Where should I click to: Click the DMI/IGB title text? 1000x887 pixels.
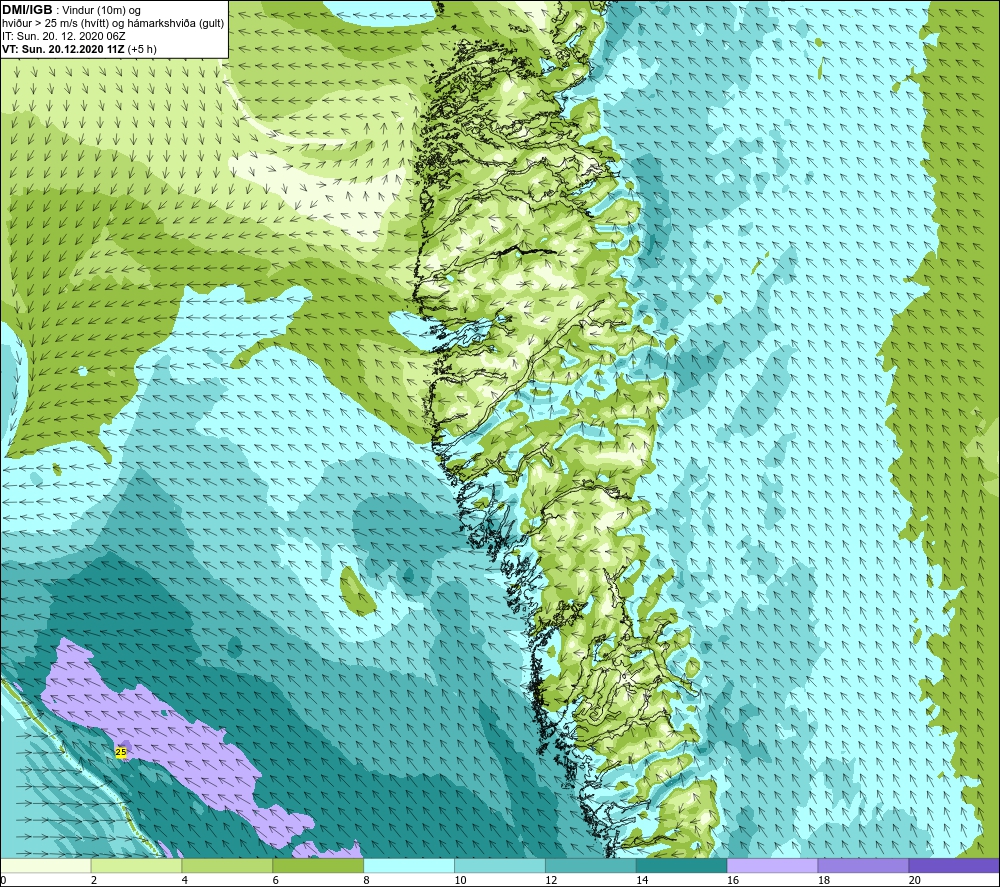coord(27,10)
